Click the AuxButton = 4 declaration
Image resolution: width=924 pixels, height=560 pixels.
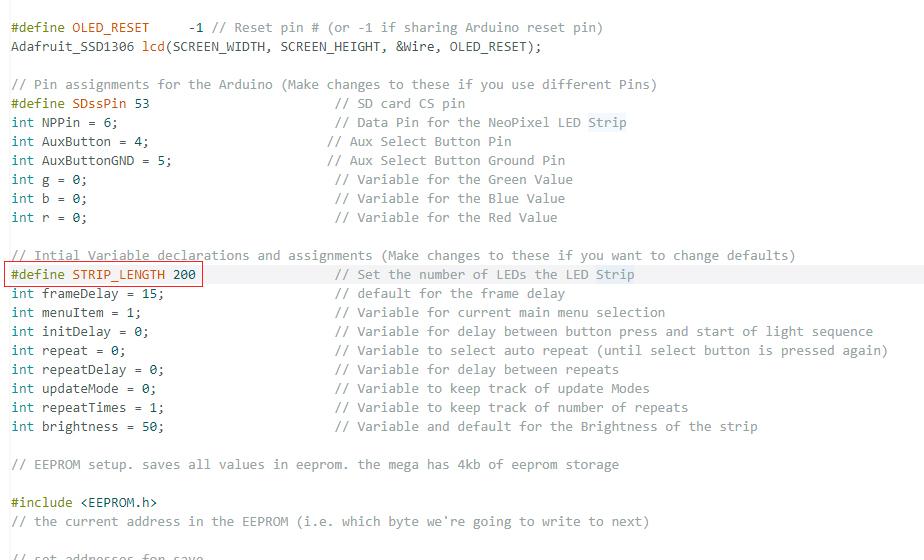80,142
